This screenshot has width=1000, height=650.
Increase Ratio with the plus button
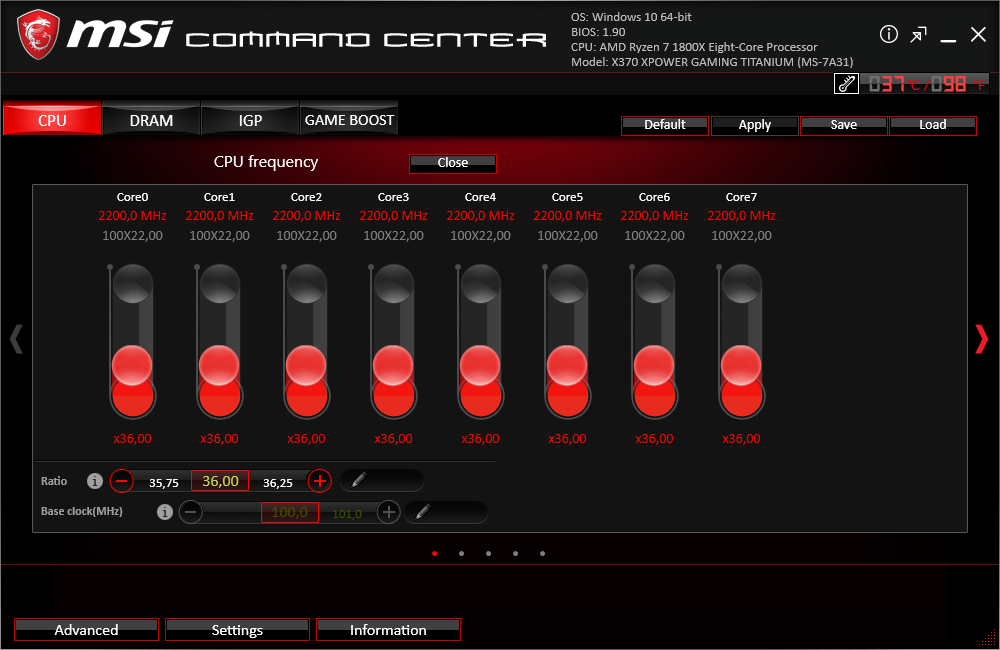(x=320, y=480)
